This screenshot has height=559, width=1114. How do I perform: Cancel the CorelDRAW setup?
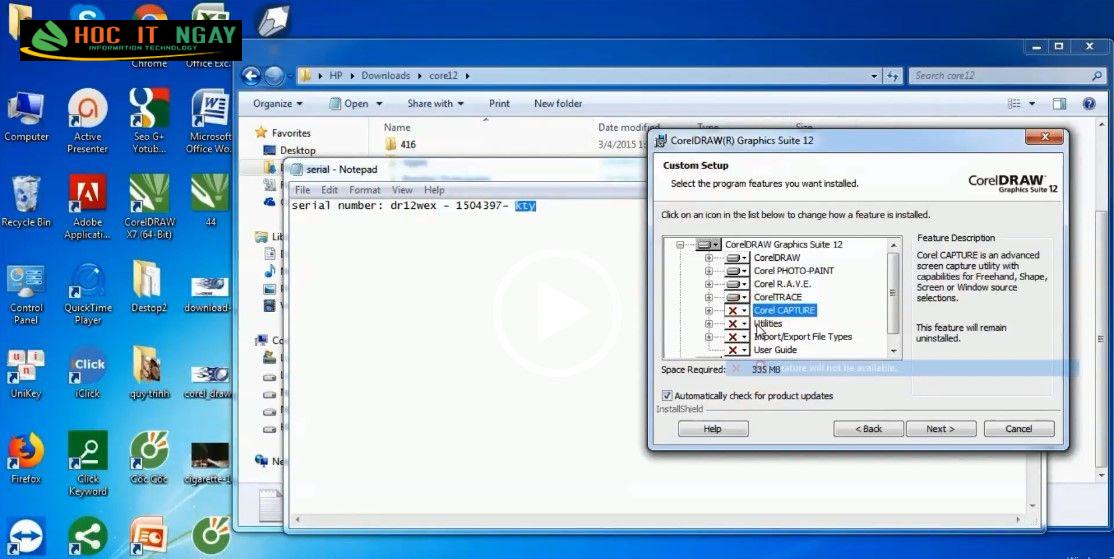point(1019,428)
